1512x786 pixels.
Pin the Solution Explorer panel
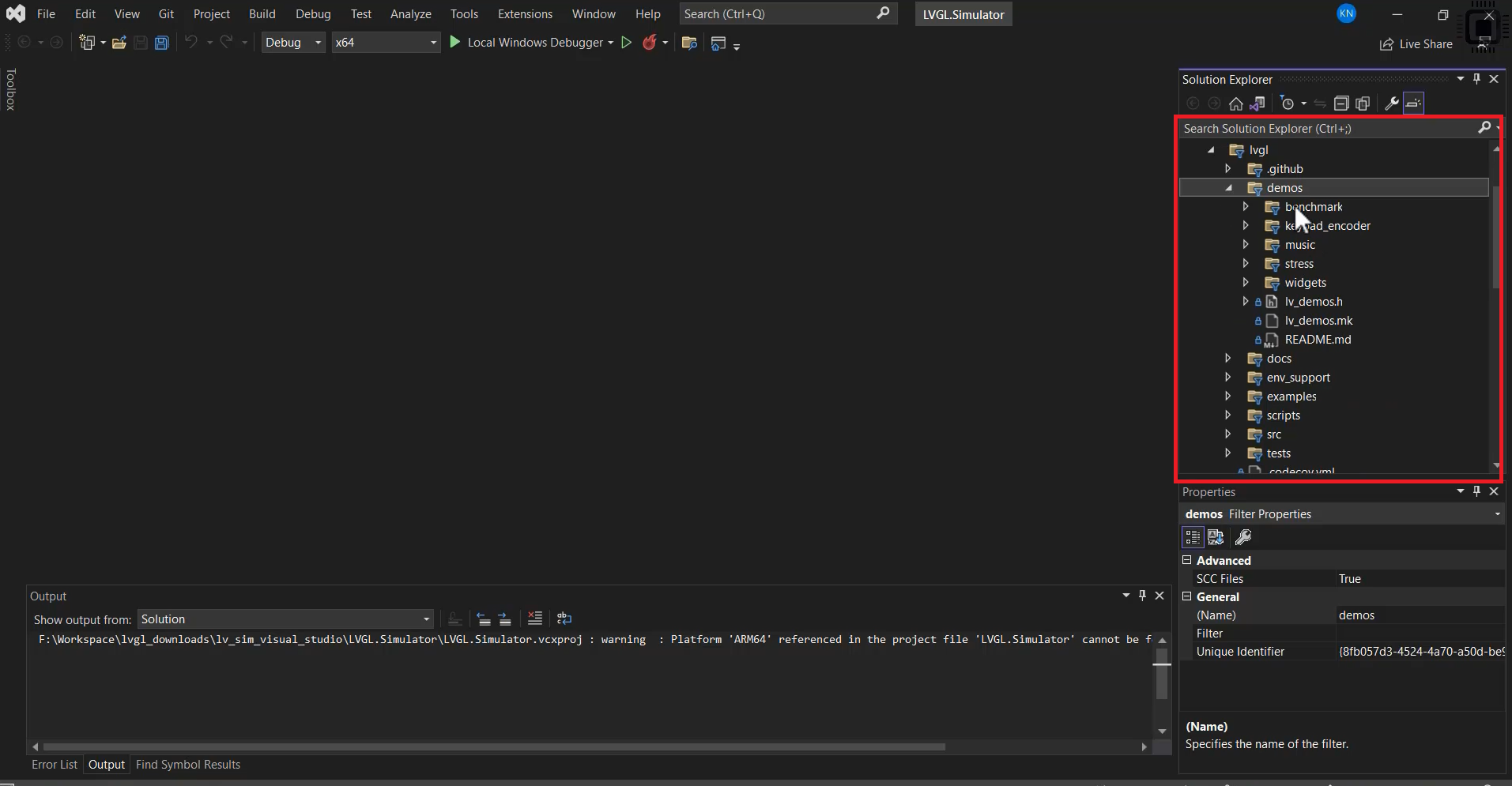point(1476,79)
